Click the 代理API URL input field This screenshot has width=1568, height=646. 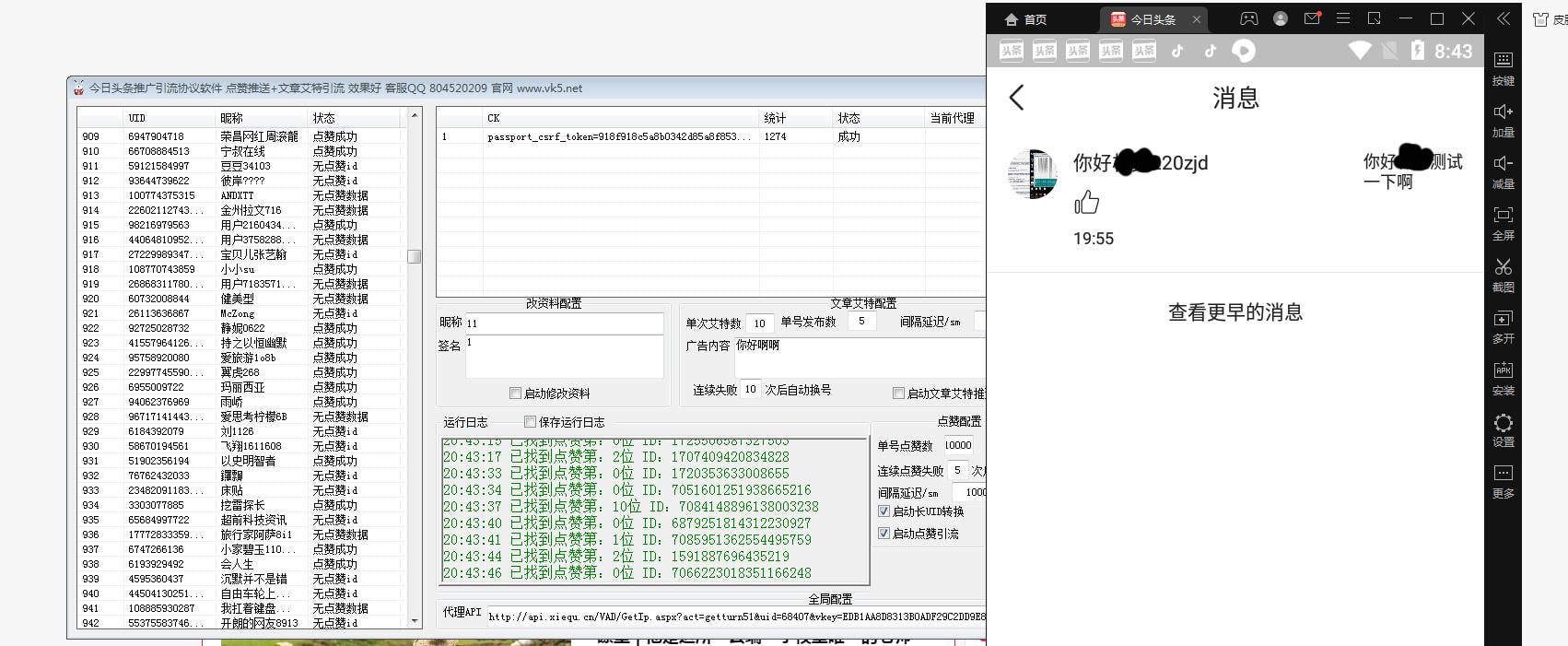[735, 616]
